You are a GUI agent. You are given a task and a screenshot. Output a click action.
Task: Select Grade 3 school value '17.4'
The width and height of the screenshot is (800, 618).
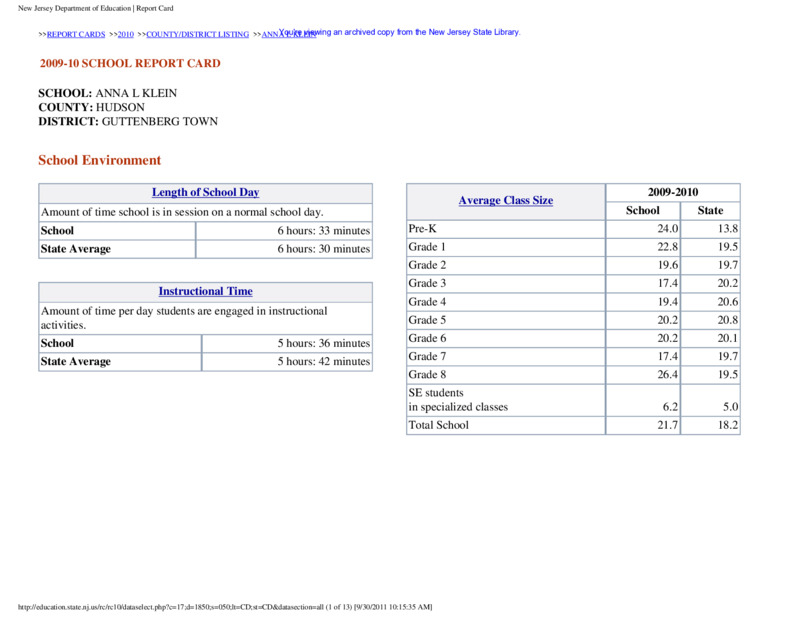click(x=667, y=284)
